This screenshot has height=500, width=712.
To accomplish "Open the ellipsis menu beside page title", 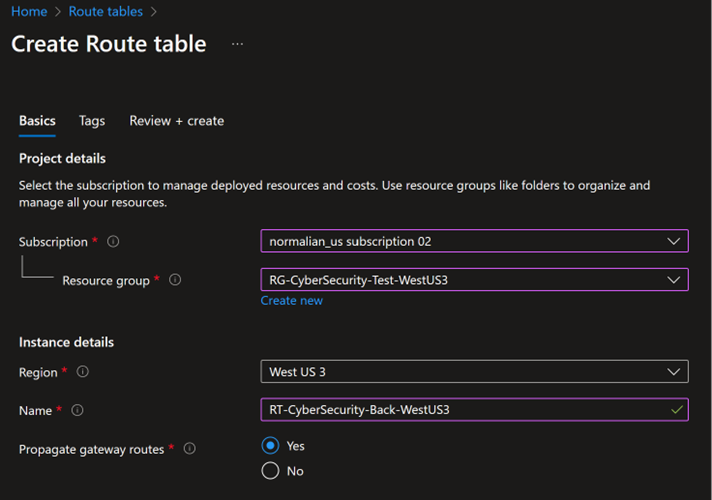I will 237,44.
